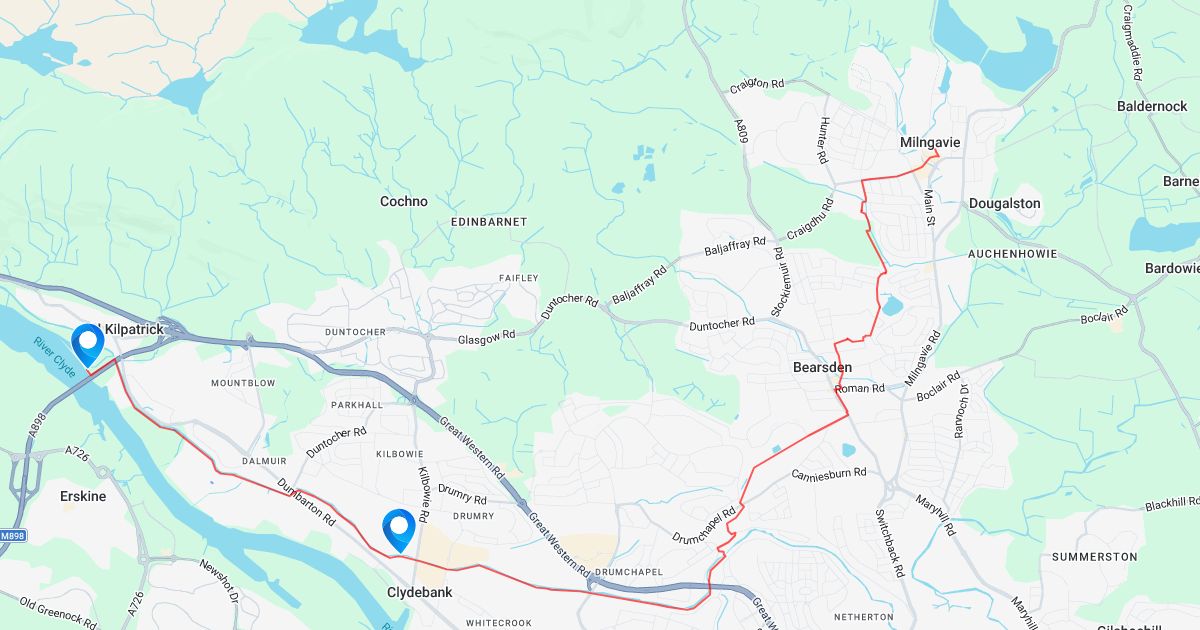This screenshot has width=1200, height=630.
Task: Select the Bearsden town label
Action: tap(822, 368)
